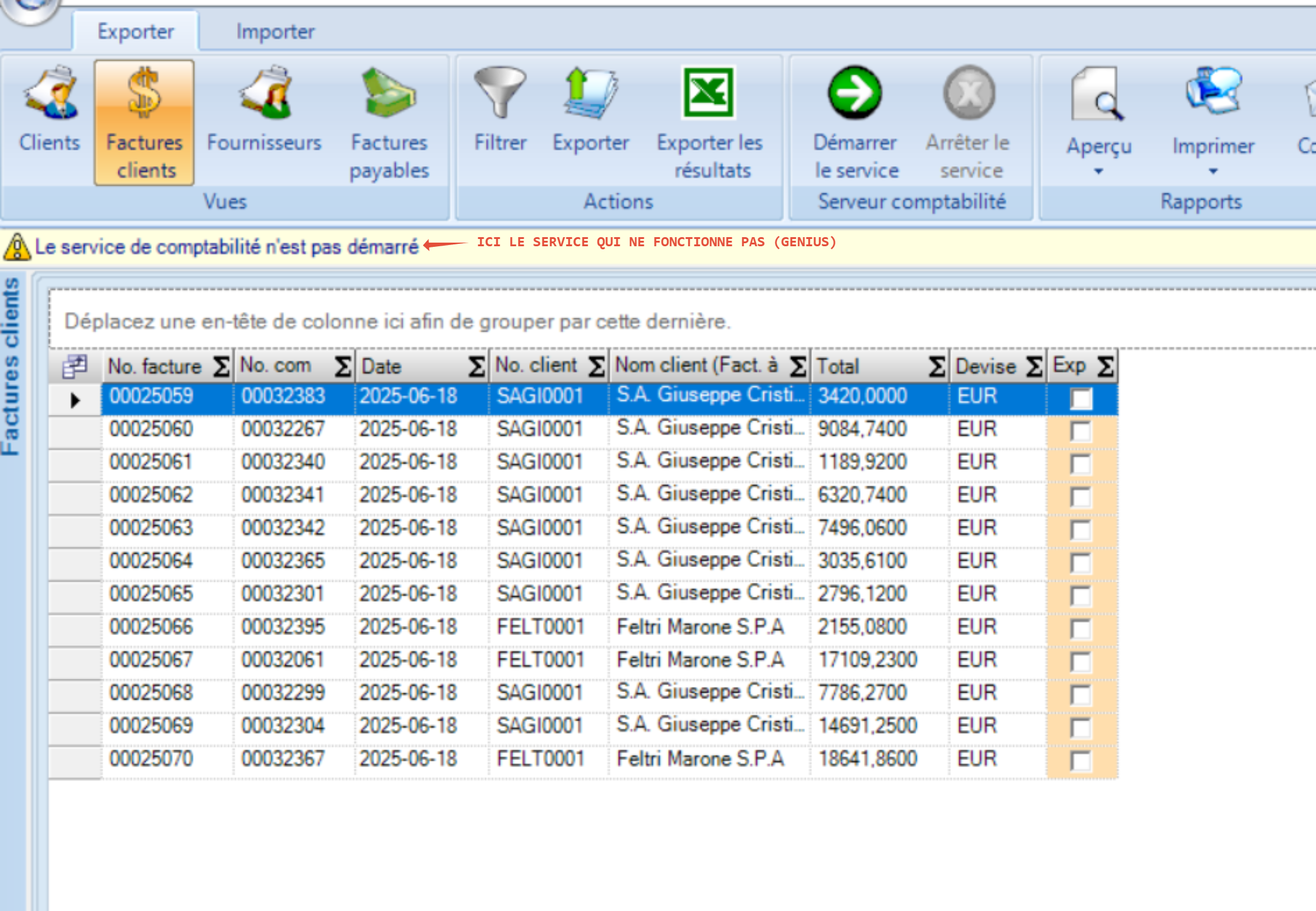The height and width of the screenshot is (911, 1316).
Task: Open the Clients view icon
Action: pos(50,94)
